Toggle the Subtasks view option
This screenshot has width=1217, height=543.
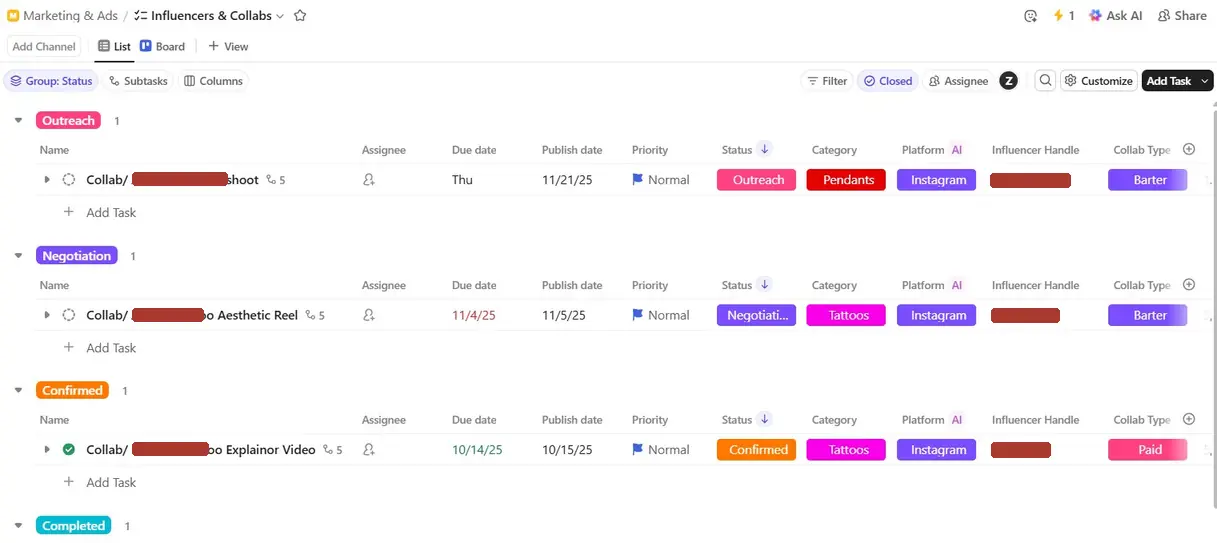point(138,81)
